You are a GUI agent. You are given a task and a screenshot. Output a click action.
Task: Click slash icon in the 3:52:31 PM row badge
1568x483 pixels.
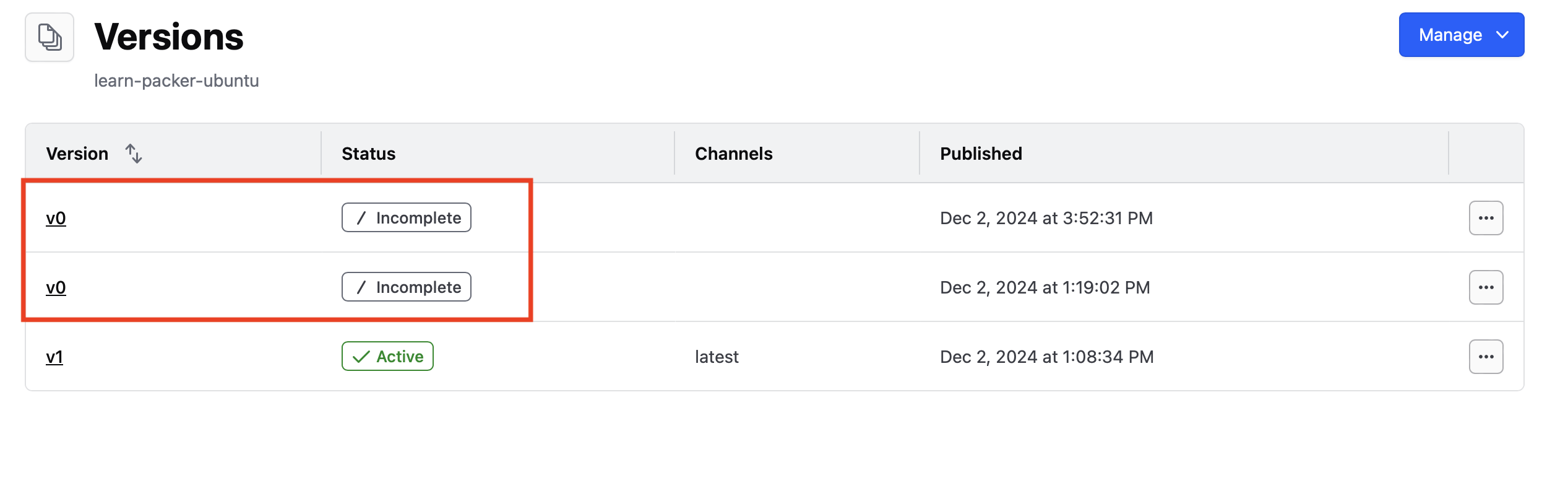(361, 218)
